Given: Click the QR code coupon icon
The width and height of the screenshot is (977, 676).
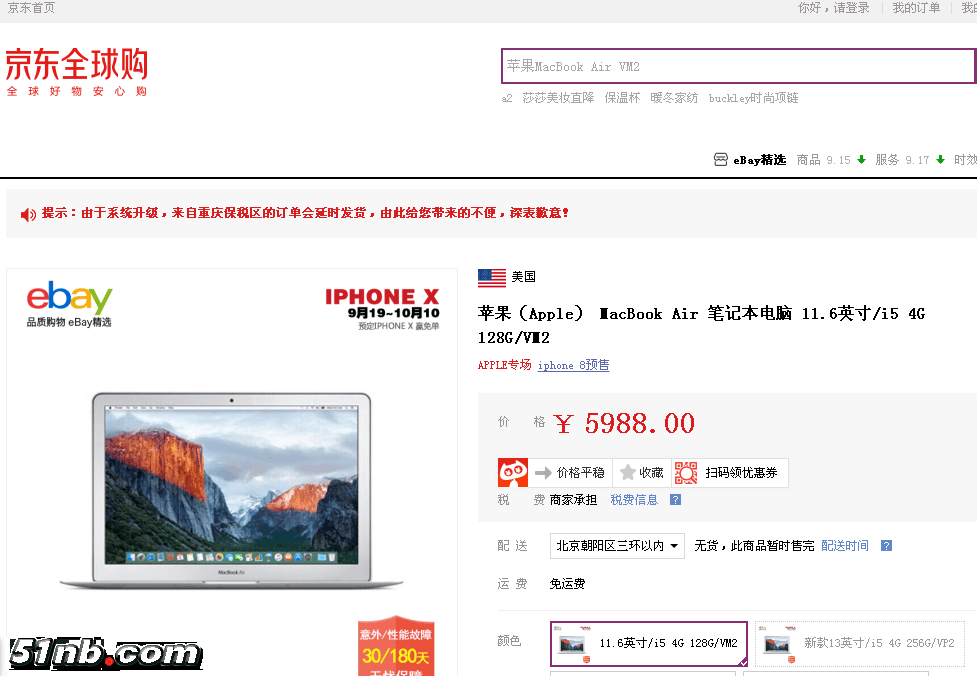Looking at the screenshot, I should [686, 473].
